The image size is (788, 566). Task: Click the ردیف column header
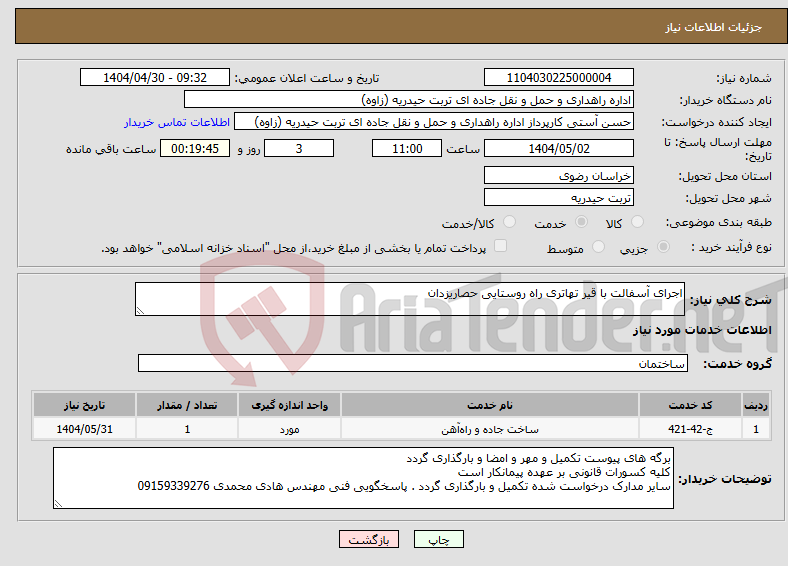(756, 405)
